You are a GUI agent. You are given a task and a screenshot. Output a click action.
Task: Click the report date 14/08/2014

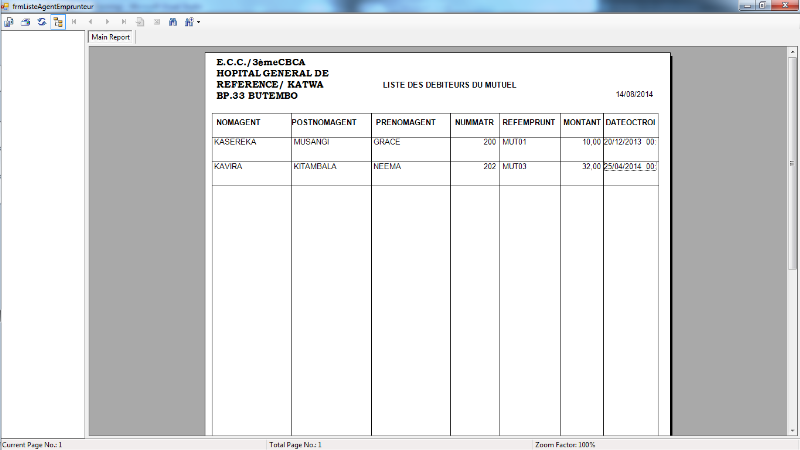point(634,94)
